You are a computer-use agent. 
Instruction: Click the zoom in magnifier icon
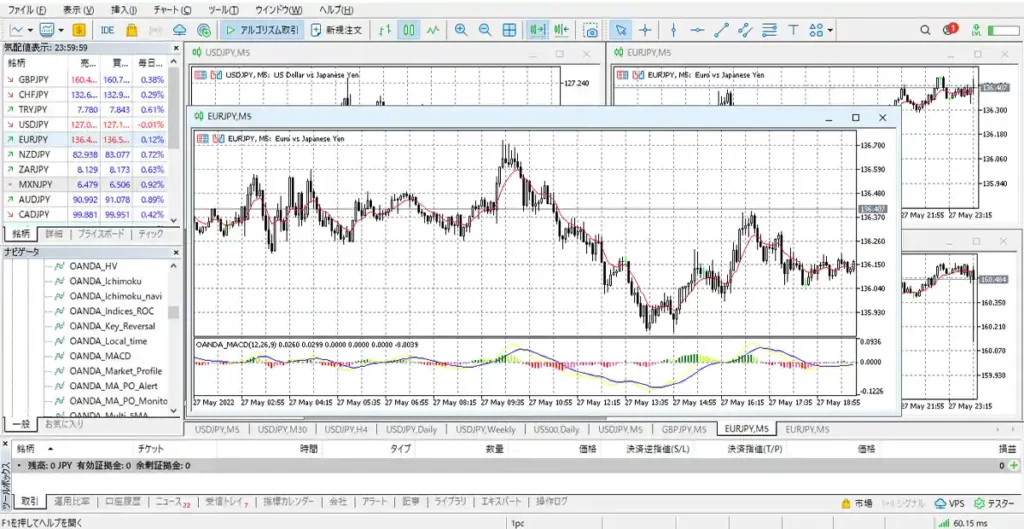pyautogui.click(x=461, y=30)
